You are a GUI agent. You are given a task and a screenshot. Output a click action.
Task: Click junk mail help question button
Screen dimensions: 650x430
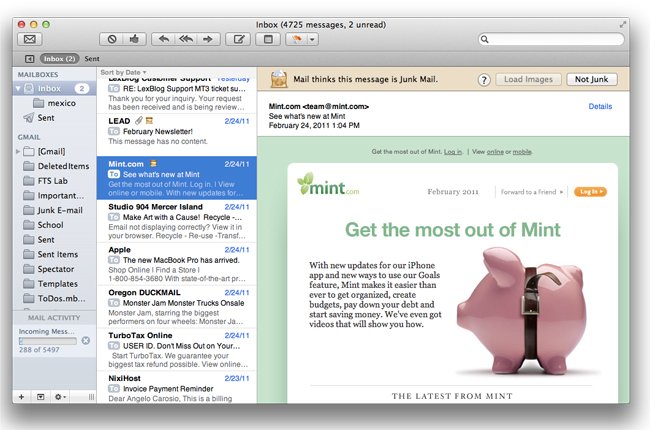tap(484, 80)
